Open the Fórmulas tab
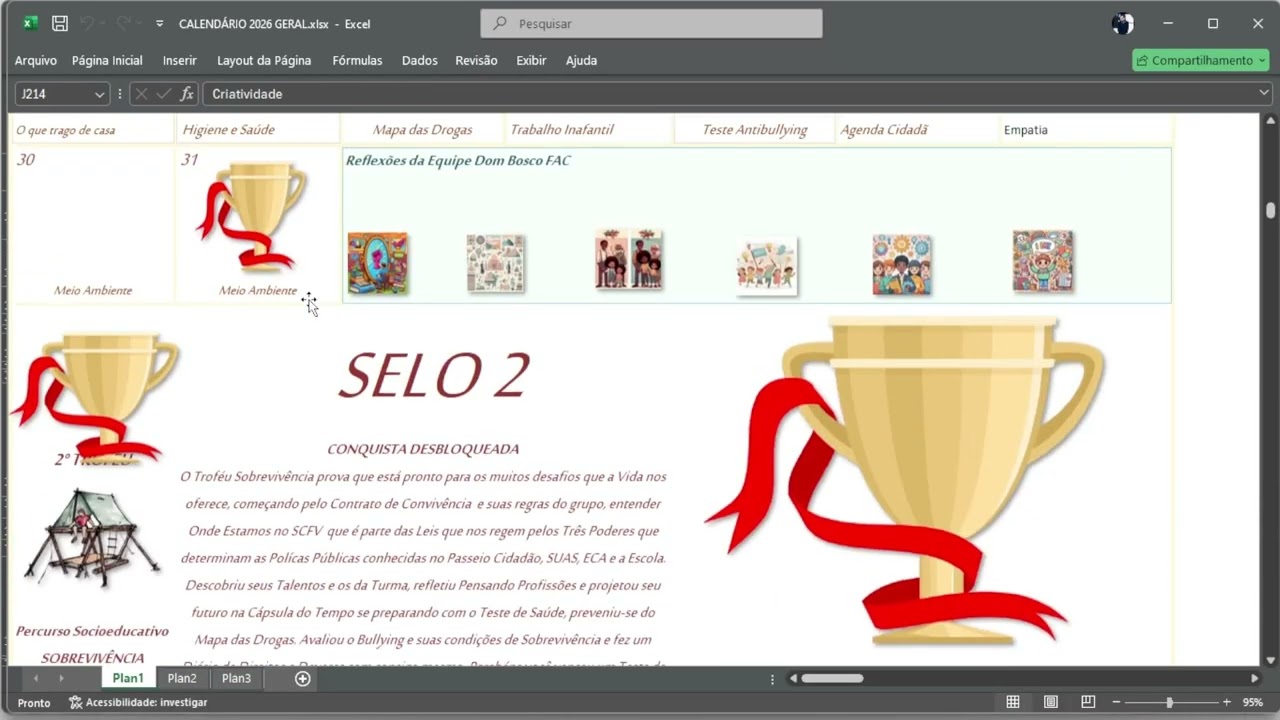1280x720 pixels. 357,60
